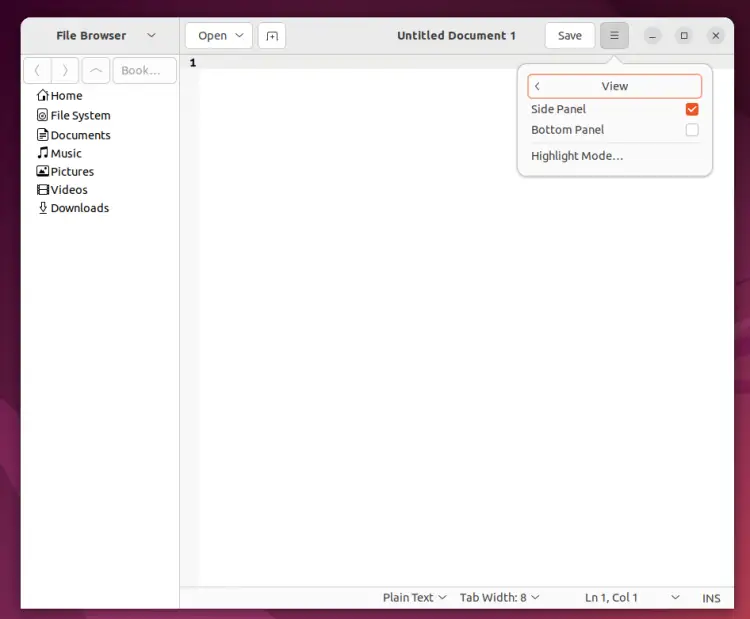
Task: Open the parent folder with up arrow
Action: 96,71
